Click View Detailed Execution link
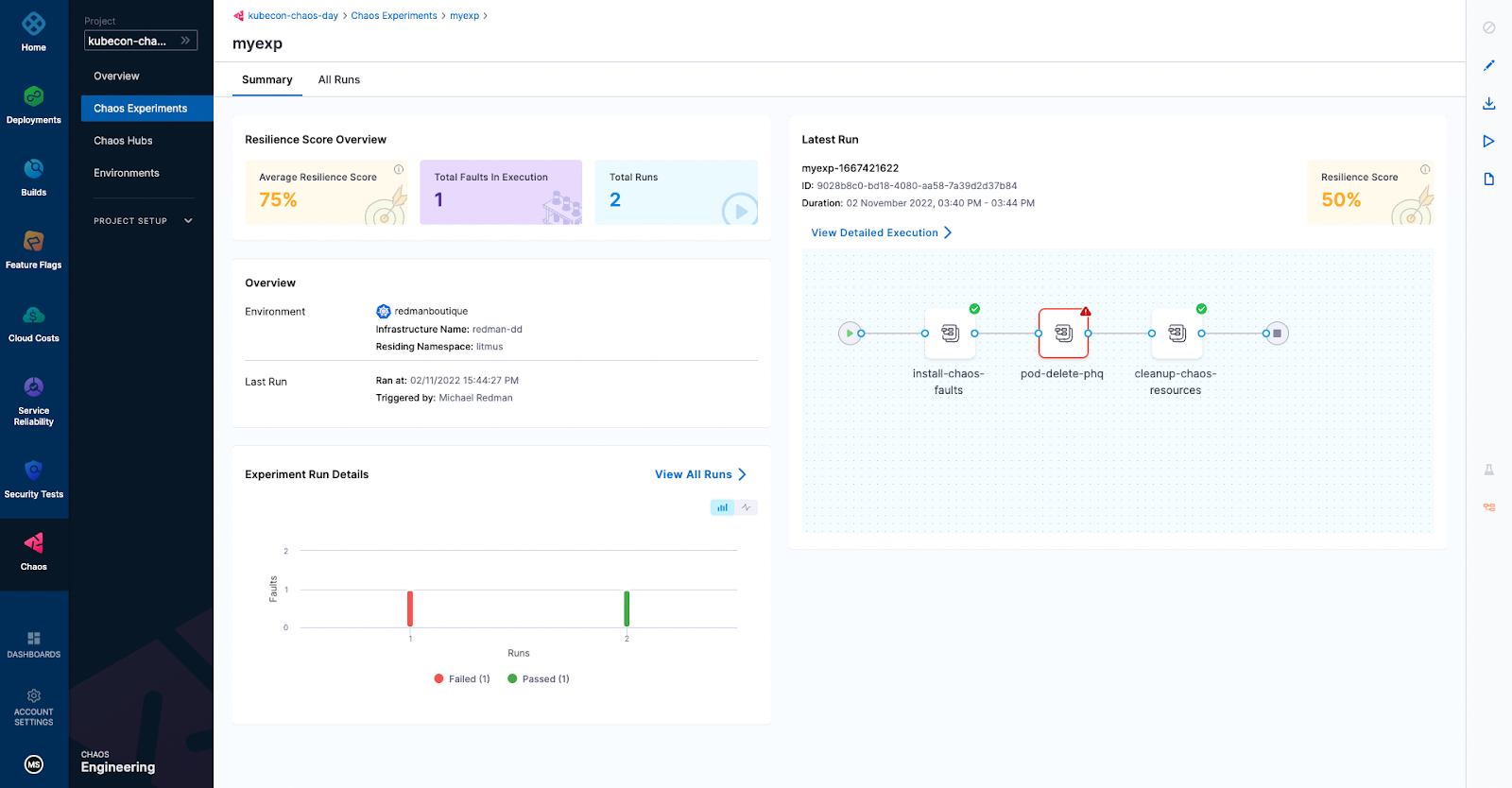1512x788 pixels. (x=882, y=232)
